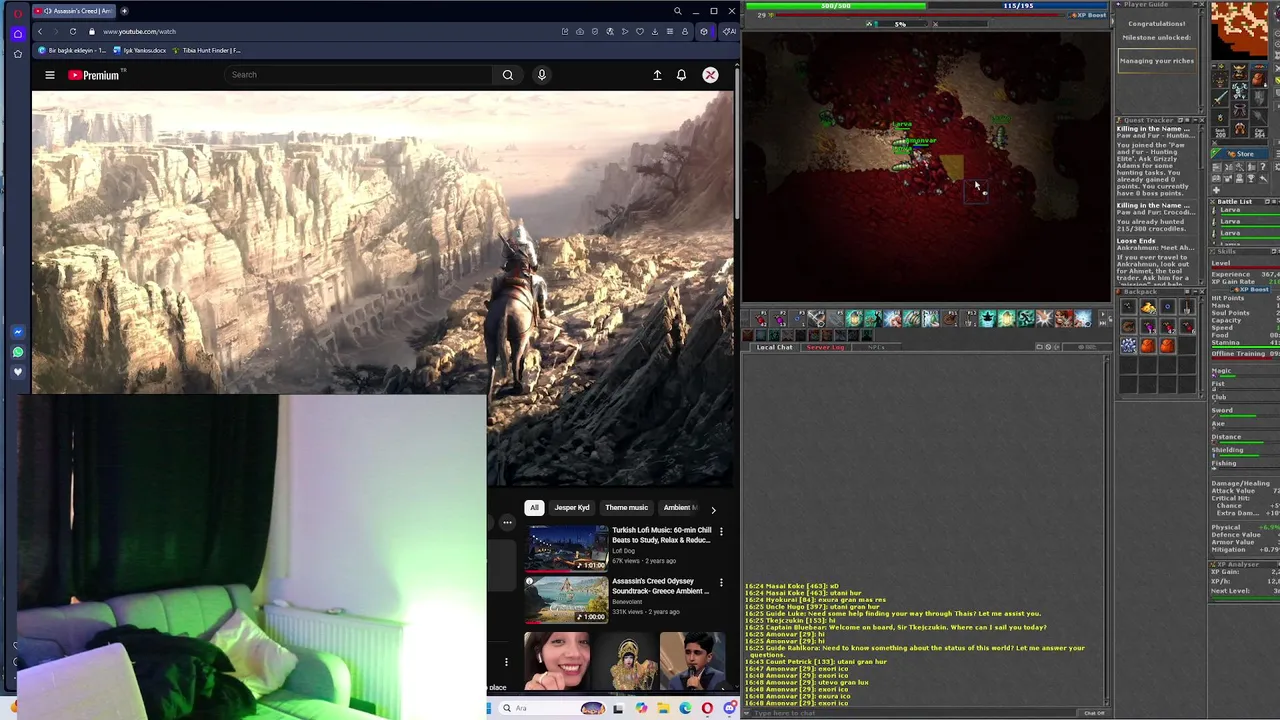Switch to NPCs chat tab in Tibia
1280x720 pixels.
tap(876, 347)
